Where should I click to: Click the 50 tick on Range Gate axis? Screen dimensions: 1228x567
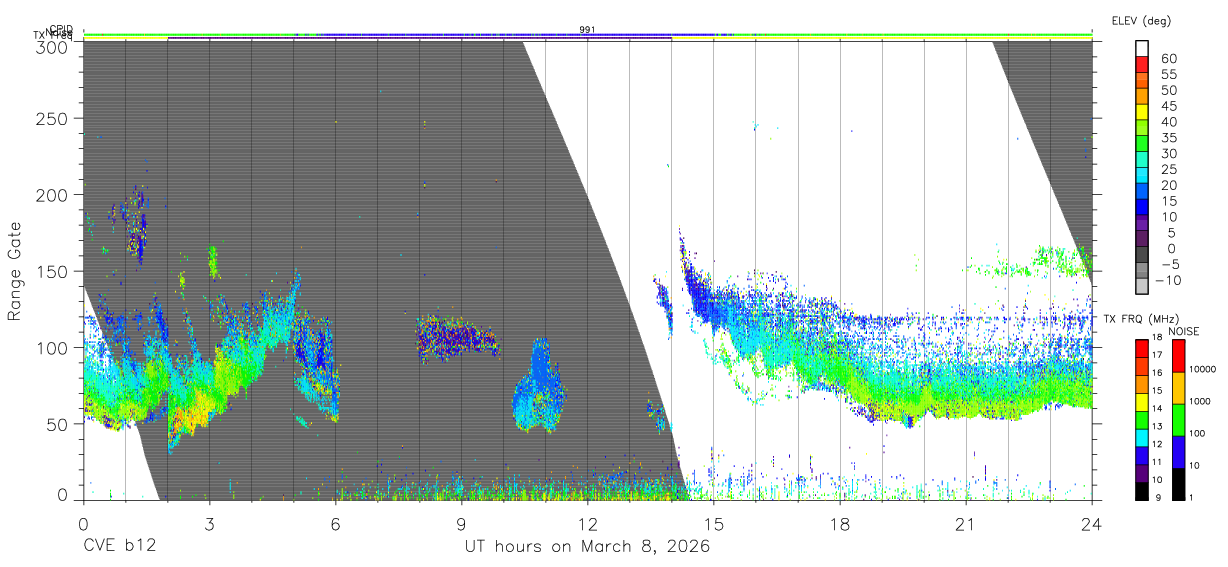point(58,424)
